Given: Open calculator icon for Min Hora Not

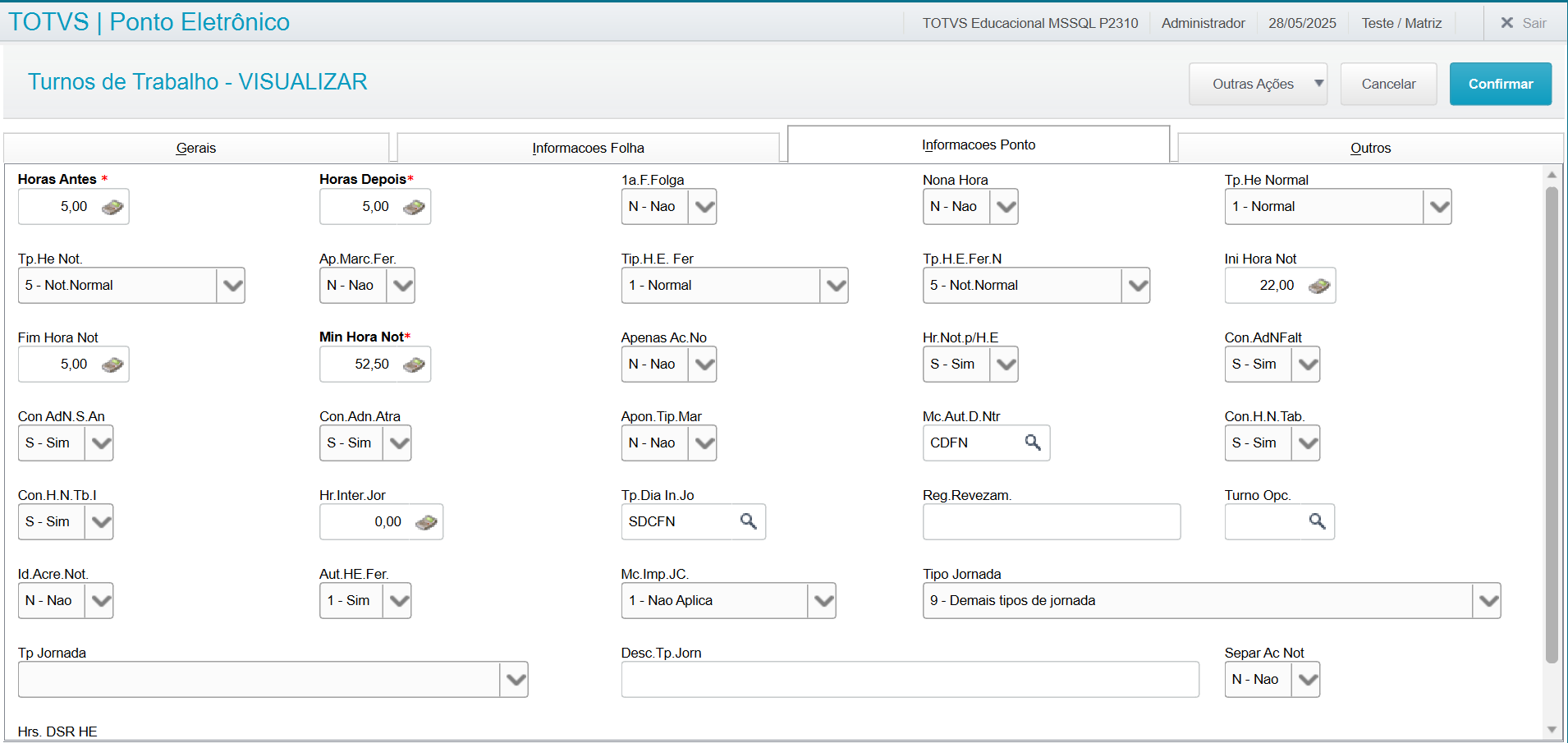Looking at the screenshot, I should [415, 365].
